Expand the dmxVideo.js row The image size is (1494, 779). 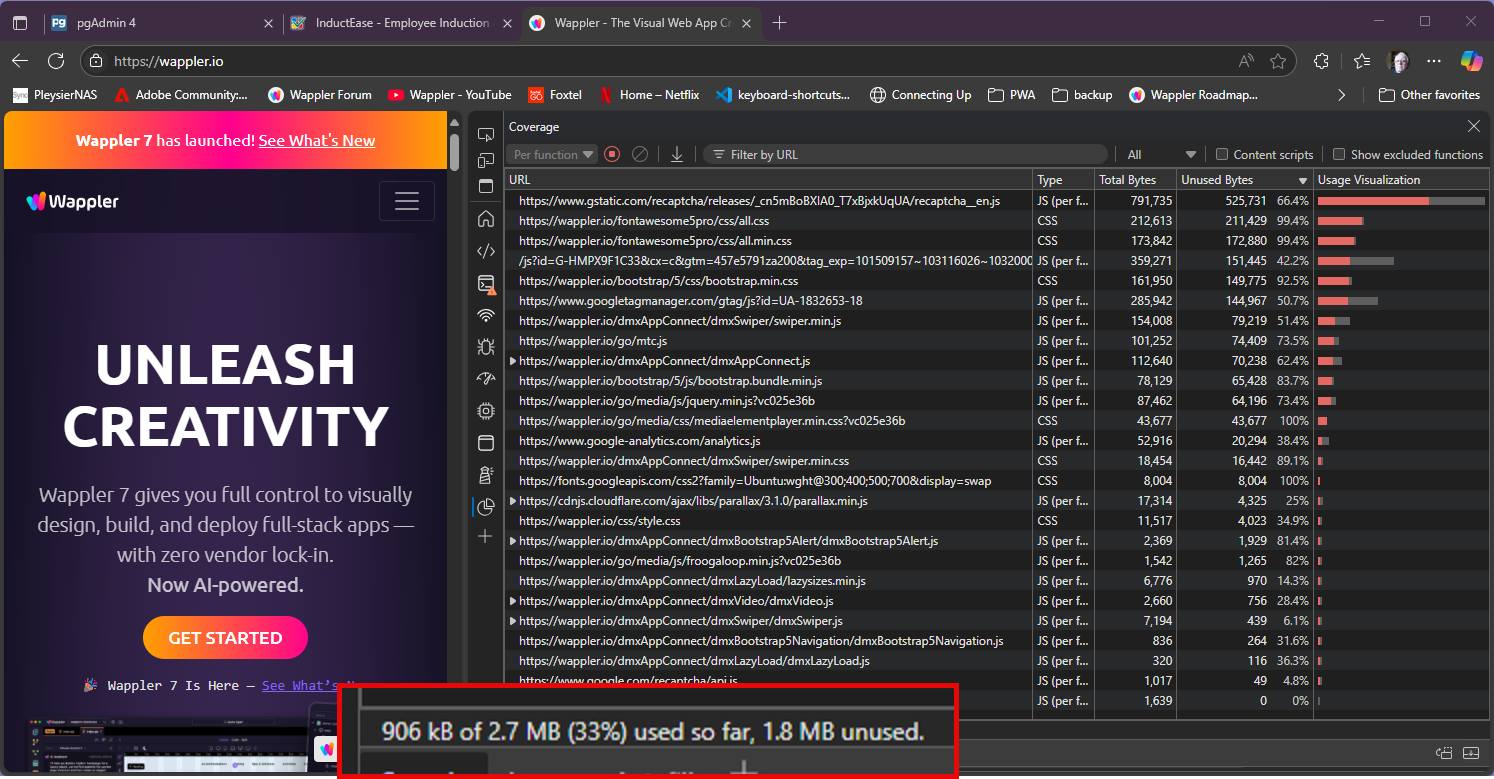point(513,601)
